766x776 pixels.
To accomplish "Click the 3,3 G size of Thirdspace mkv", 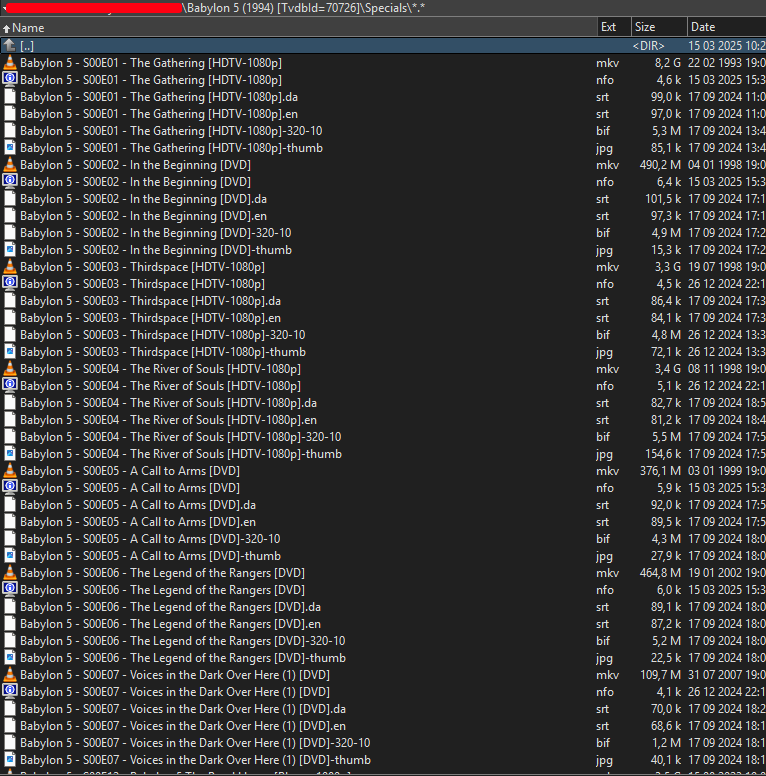I will tap(668, 267).
